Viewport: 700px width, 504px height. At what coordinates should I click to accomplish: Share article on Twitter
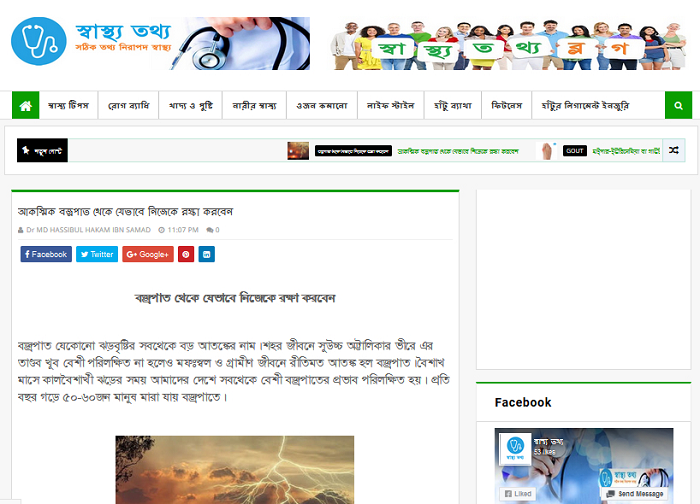(x=97, y=254)
